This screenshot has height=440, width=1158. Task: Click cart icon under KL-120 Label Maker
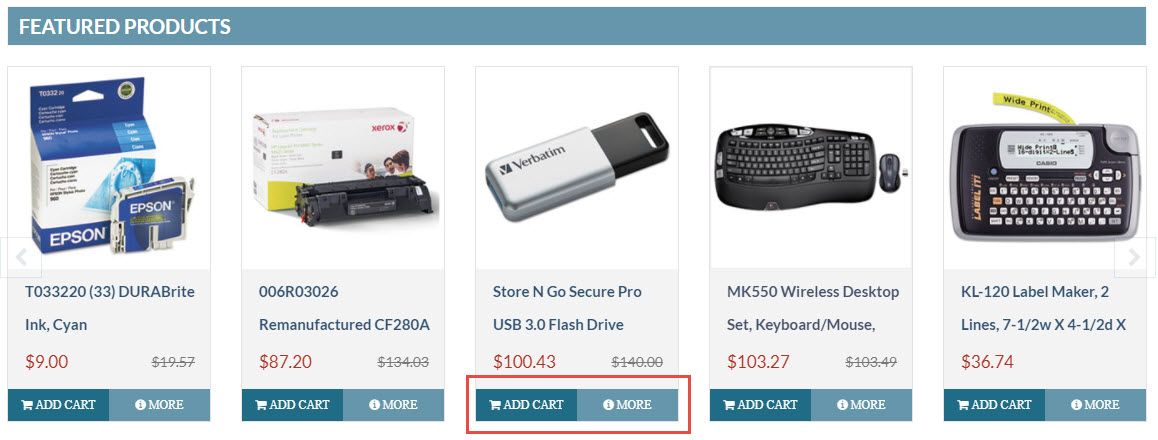963,405
